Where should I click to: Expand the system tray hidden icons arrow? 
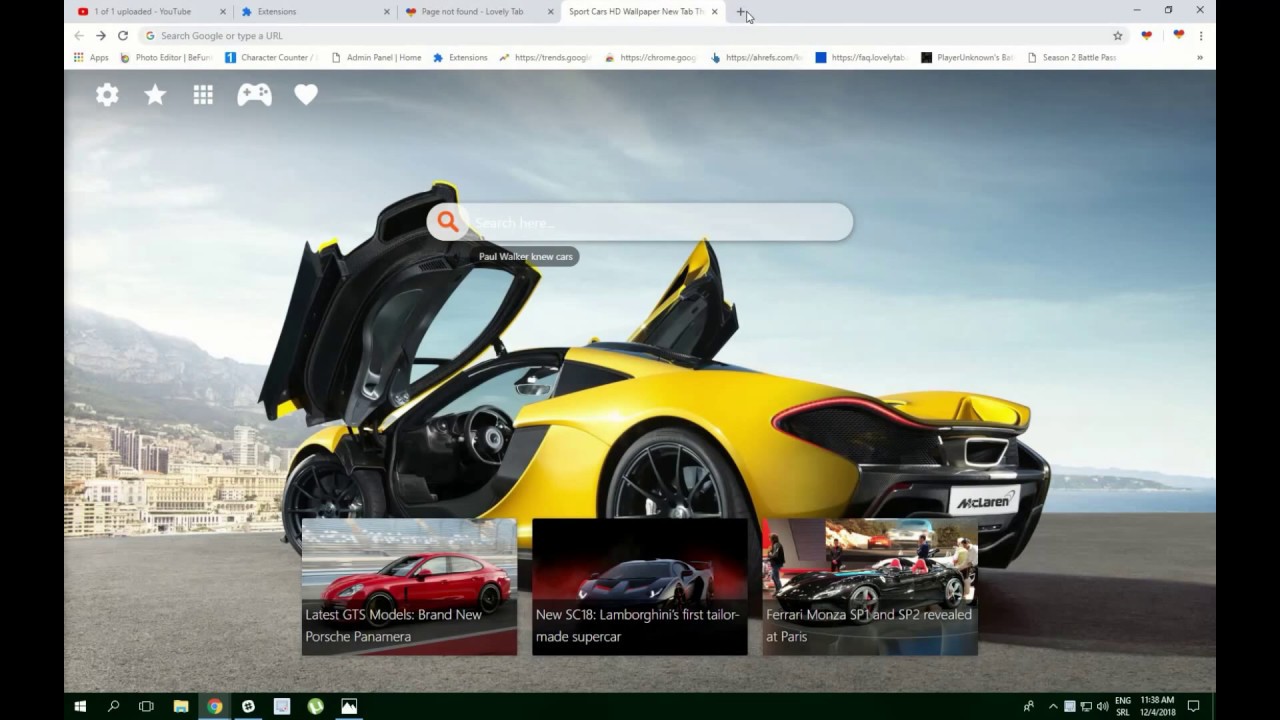(1053, 706)
